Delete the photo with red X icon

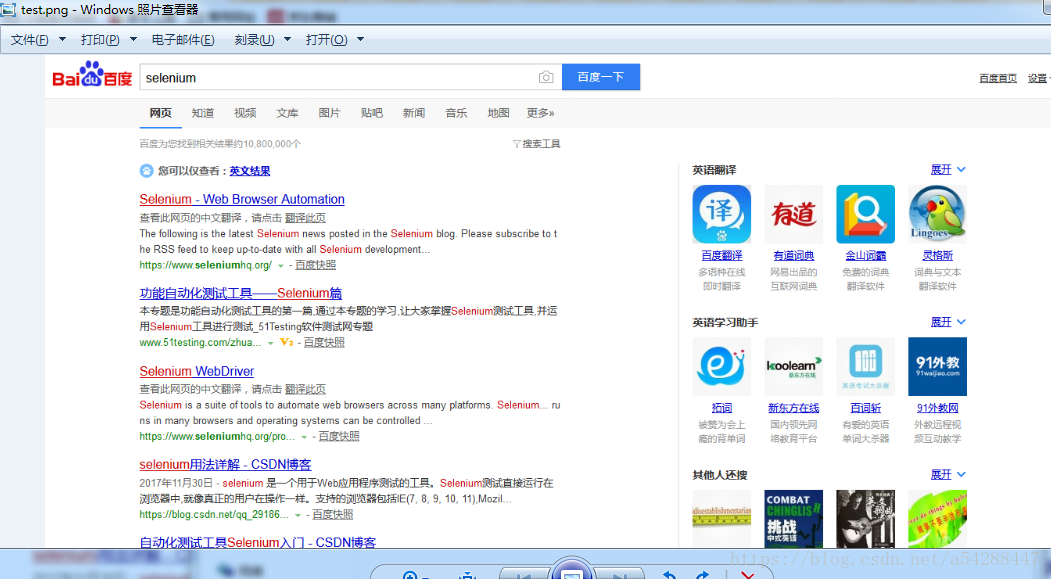coord(748,575)
